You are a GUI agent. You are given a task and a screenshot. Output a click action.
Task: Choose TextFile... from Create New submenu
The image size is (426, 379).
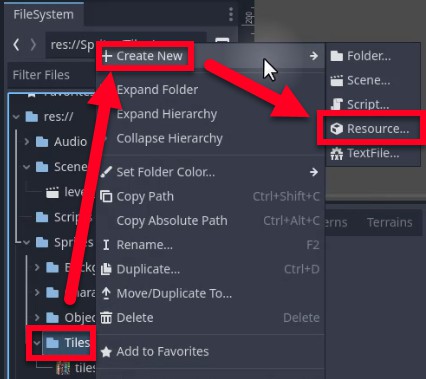(x=373, y=153)
